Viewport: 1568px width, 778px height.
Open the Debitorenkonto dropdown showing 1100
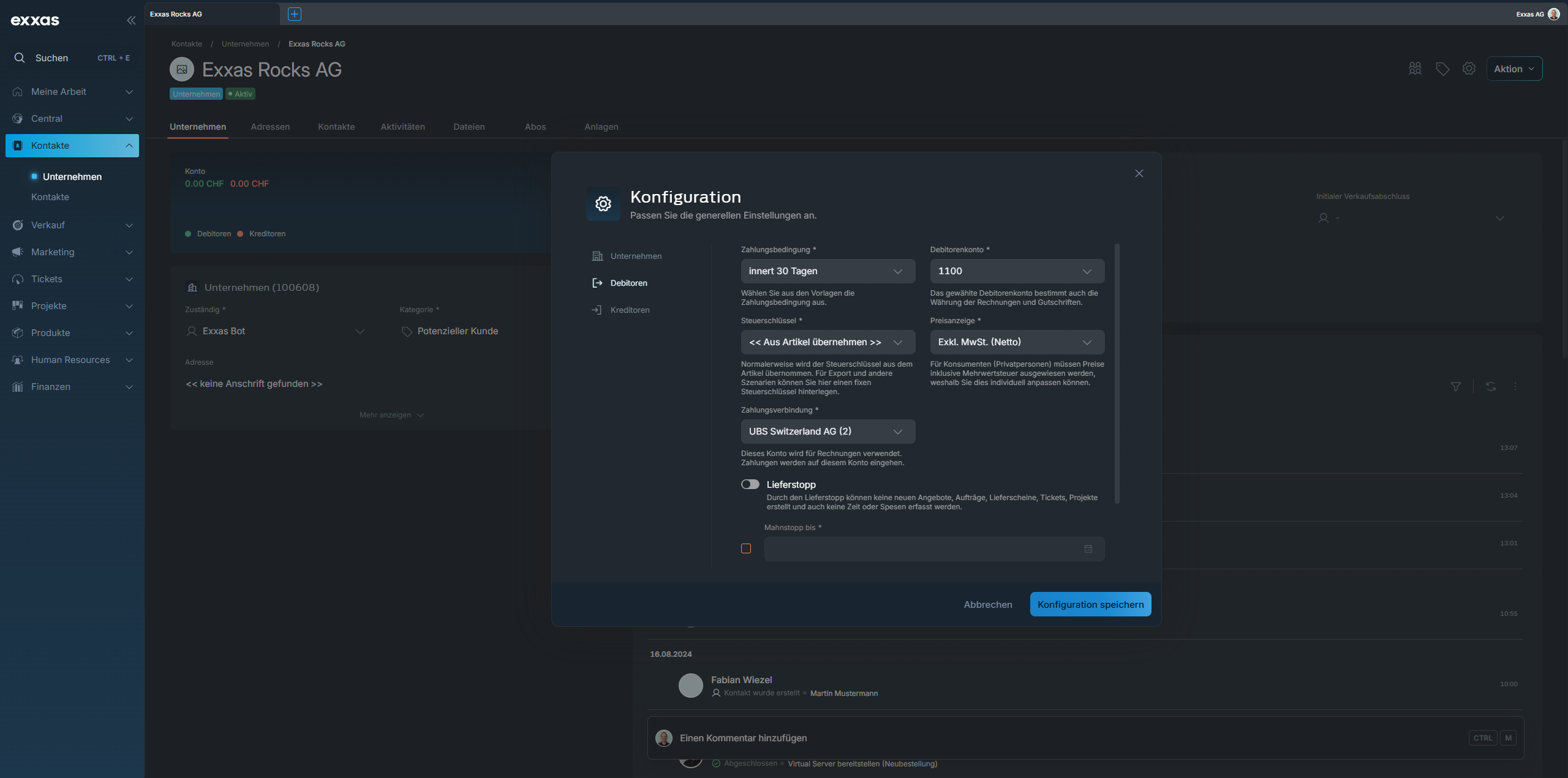click(1017, 271)
